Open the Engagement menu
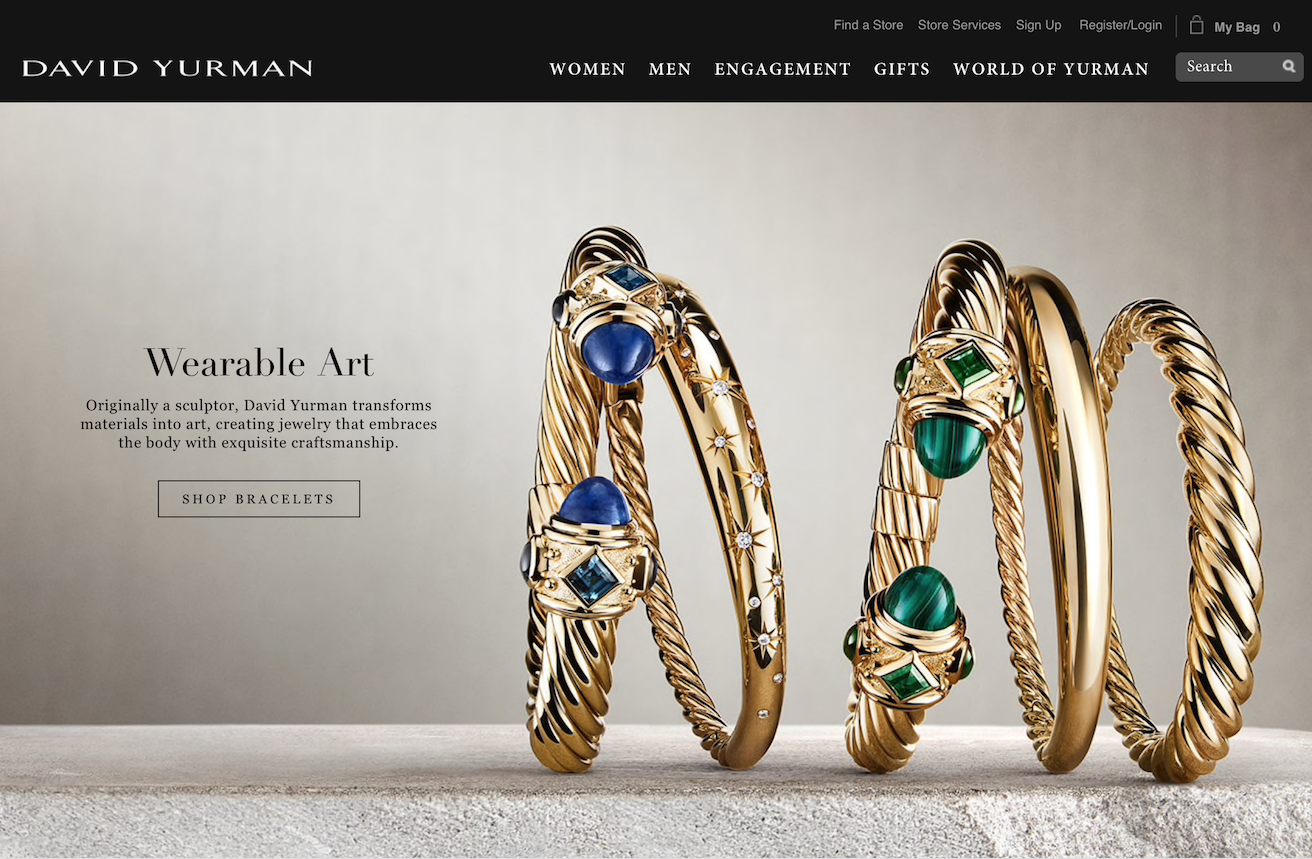 [x=782, y=69]
